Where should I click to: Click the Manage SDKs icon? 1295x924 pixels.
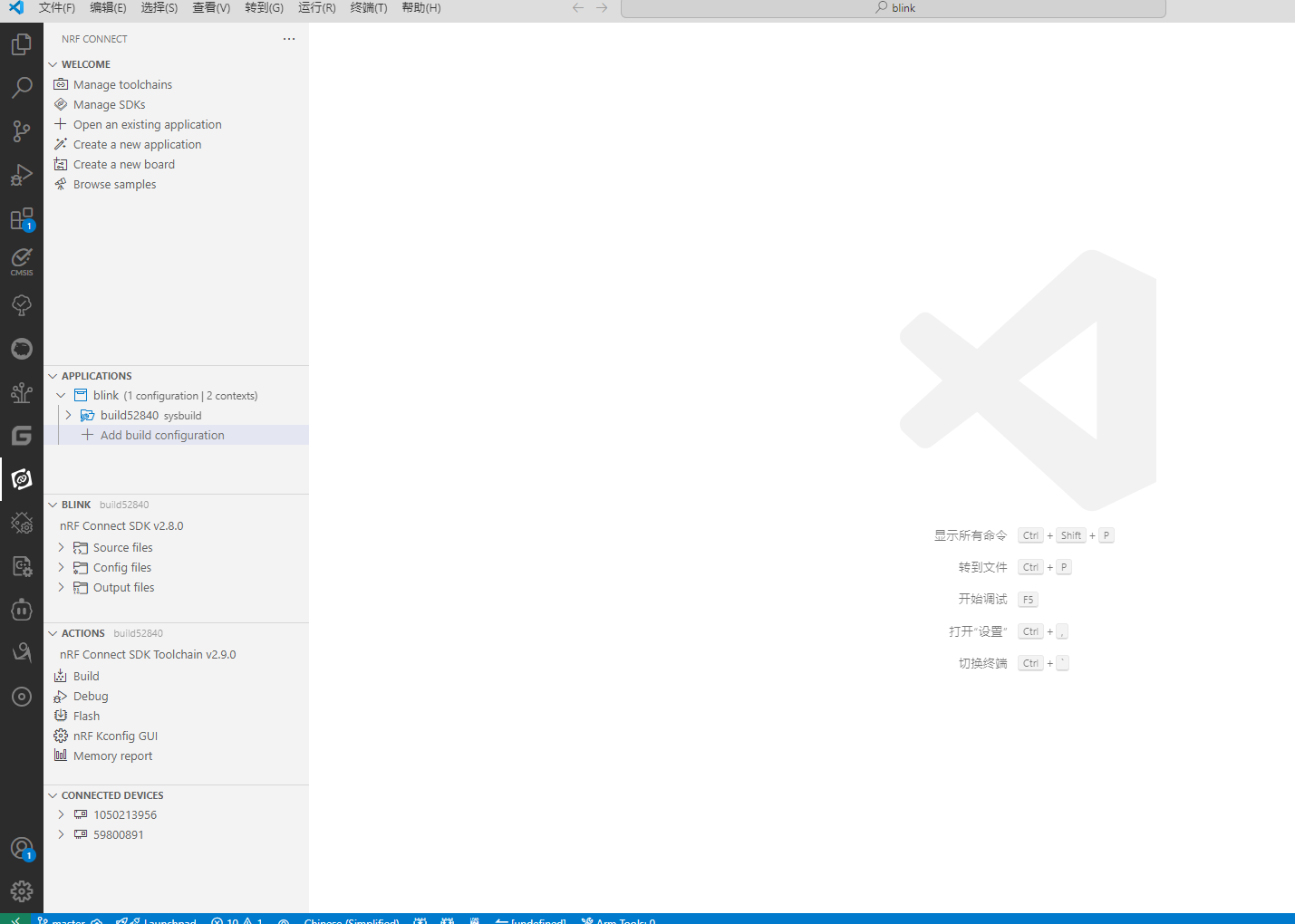coord(61,104)
